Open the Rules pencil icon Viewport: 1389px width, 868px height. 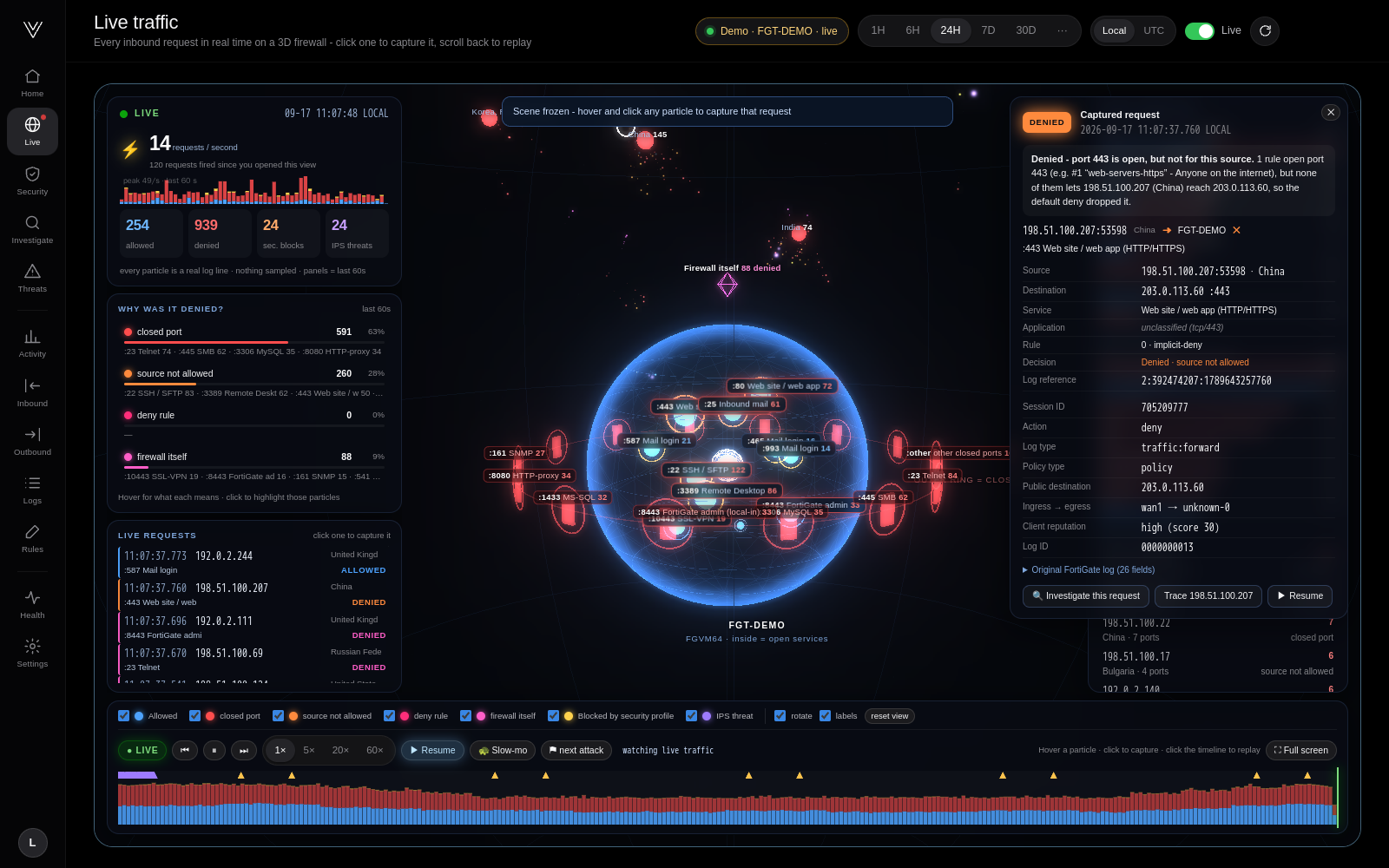coord(32,538)
